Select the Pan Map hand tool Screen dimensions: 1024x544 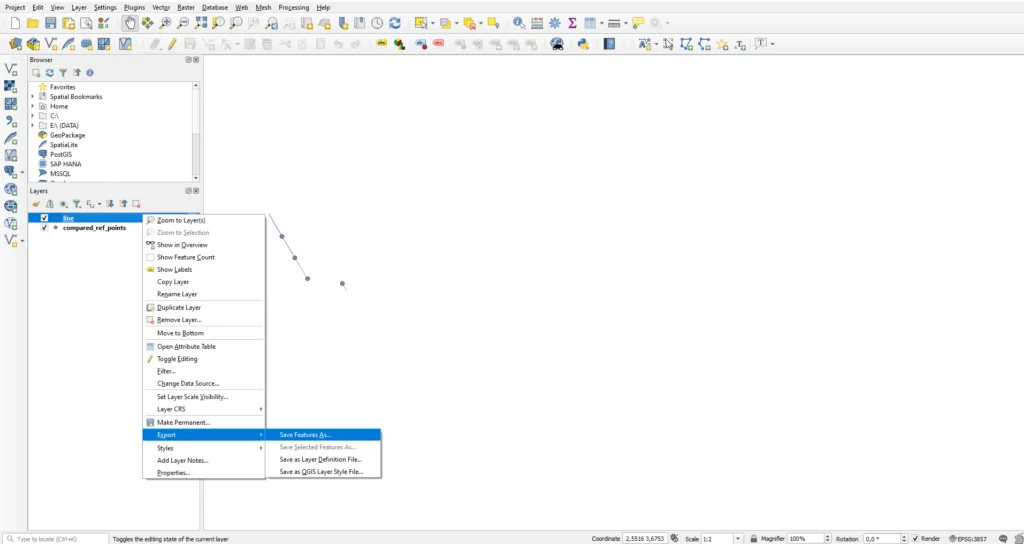(x=131, y=23)
